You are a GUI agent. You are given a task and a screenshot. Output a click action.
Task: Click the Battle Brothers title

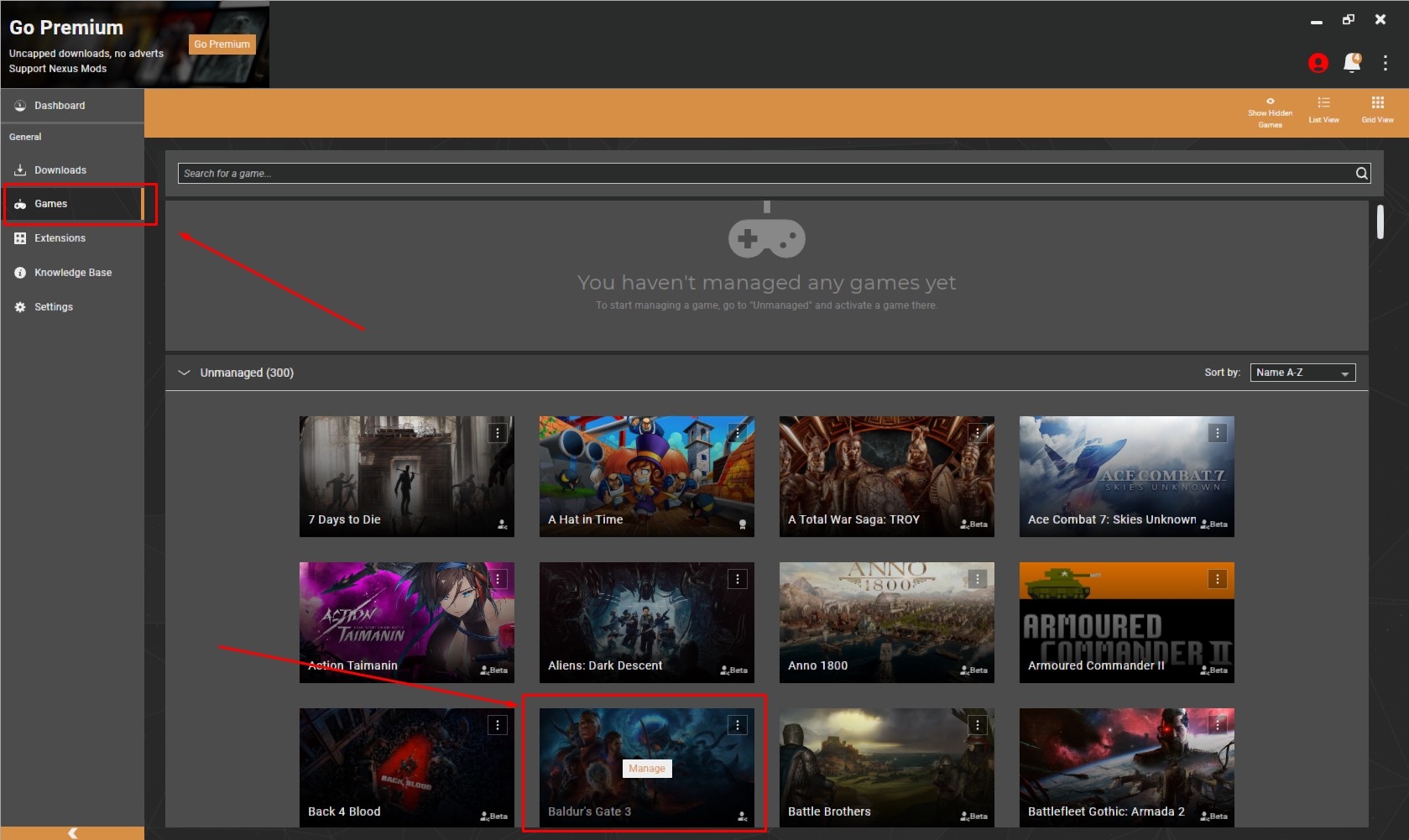click(829, 811)
